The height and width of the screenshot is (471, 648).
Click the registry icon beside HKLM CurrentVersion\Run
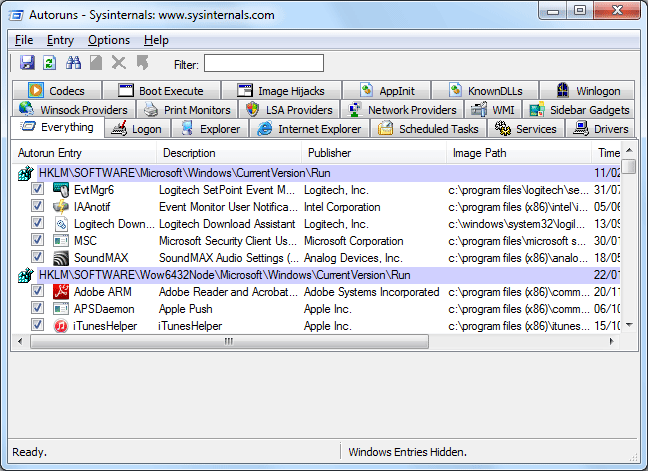[26, 173]
